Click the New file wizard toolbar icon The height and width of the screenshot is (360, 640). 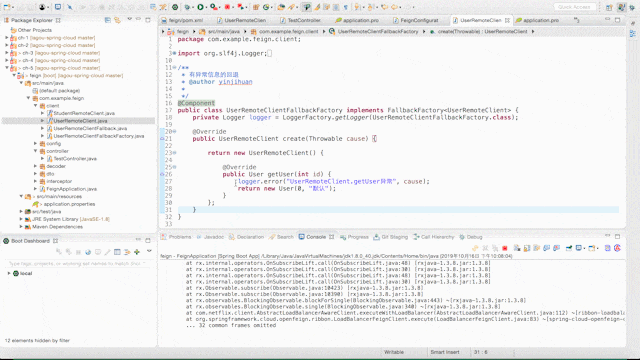[7, 7]
